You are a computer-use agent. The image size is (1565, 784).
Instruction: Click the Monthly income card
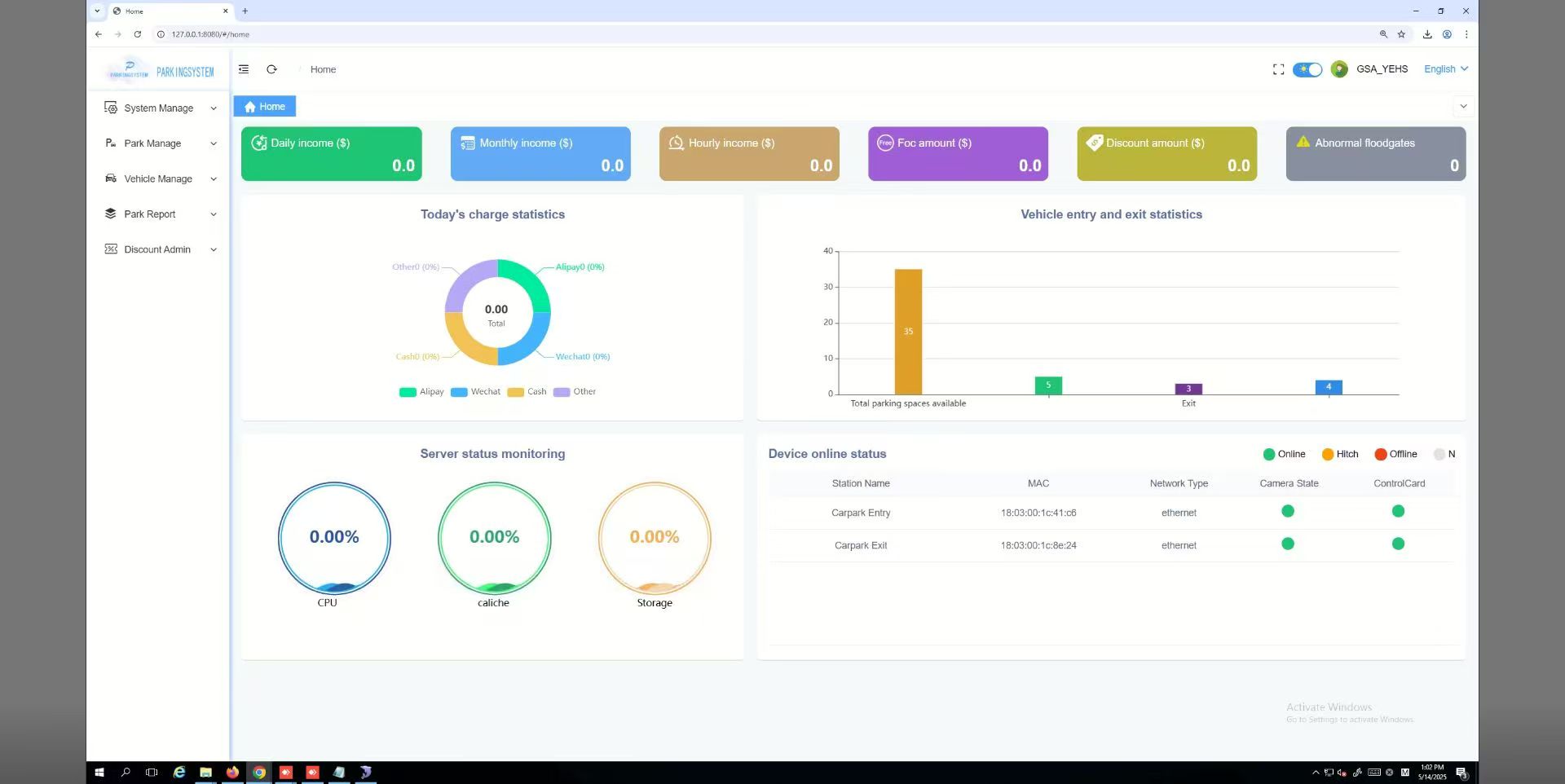pyautogui.click(x=540, y=153)
